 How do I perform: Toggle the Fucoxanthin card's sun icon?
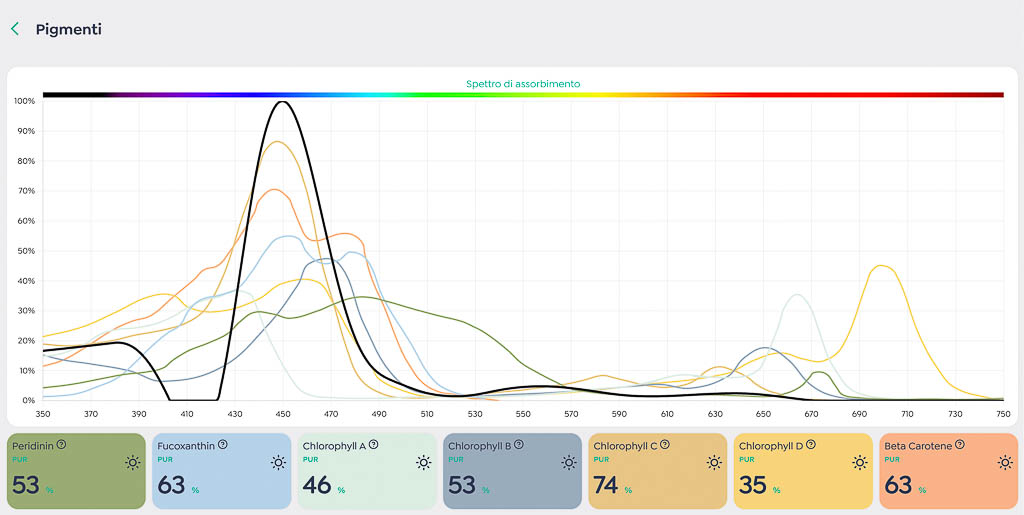(278, 462)
